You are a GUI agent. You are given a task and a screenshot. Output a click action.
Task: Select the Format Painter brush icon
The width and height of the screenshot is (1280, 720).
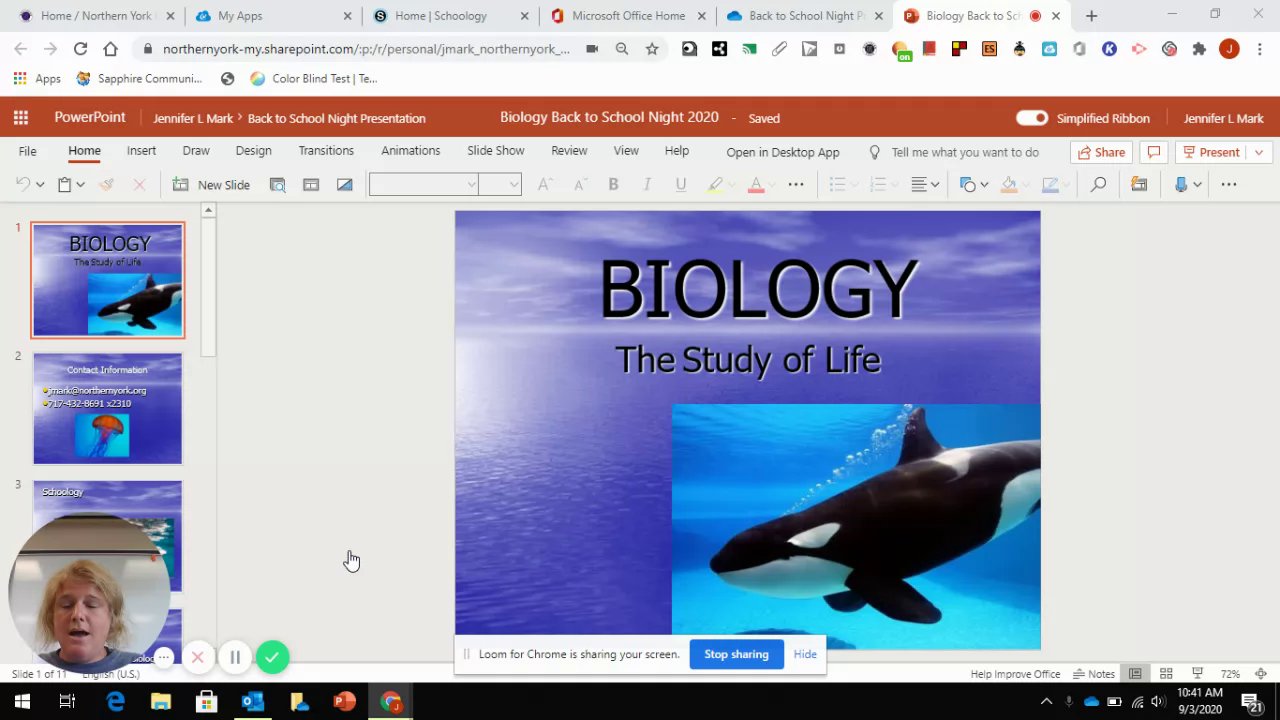107,184
